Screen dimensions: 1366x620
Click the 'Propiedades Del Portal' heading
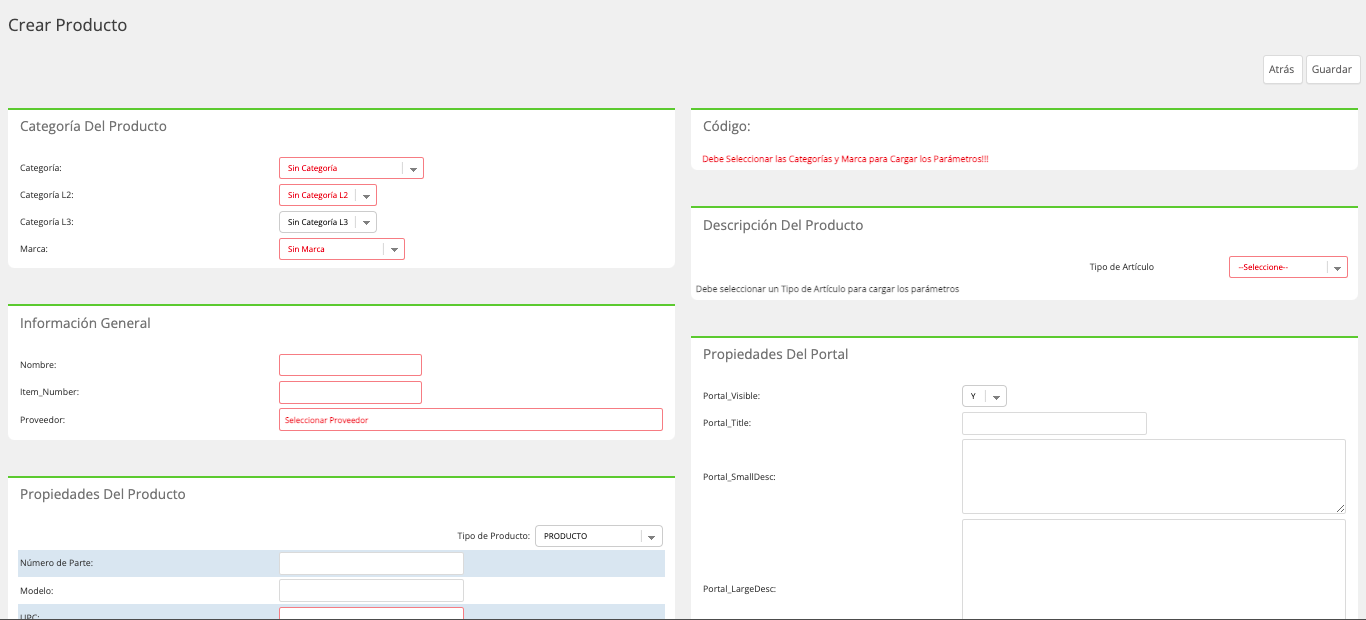pyautogui.click(x=776, y=354)
